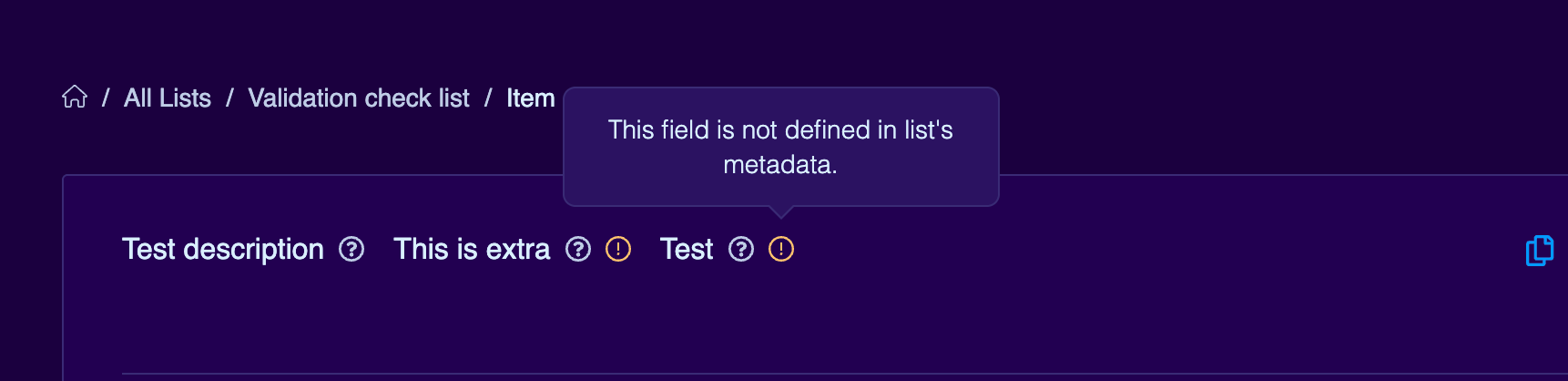
Task: Copy item using the blue duplicate icon
Action: coord(1540,250)
